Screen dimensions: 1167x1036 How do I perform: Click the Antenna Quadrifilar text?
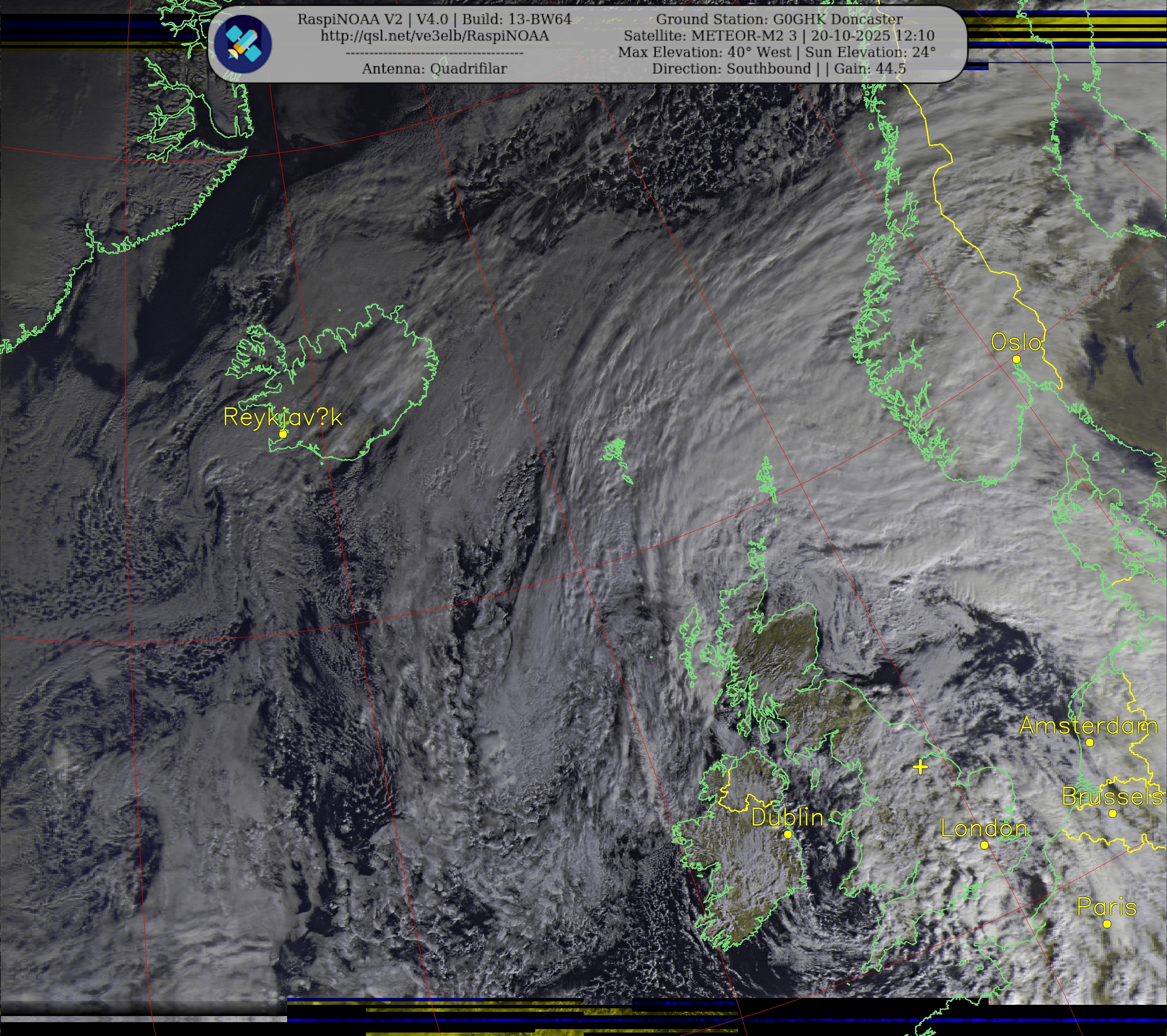pyautogui.click(x=434, y=68)
